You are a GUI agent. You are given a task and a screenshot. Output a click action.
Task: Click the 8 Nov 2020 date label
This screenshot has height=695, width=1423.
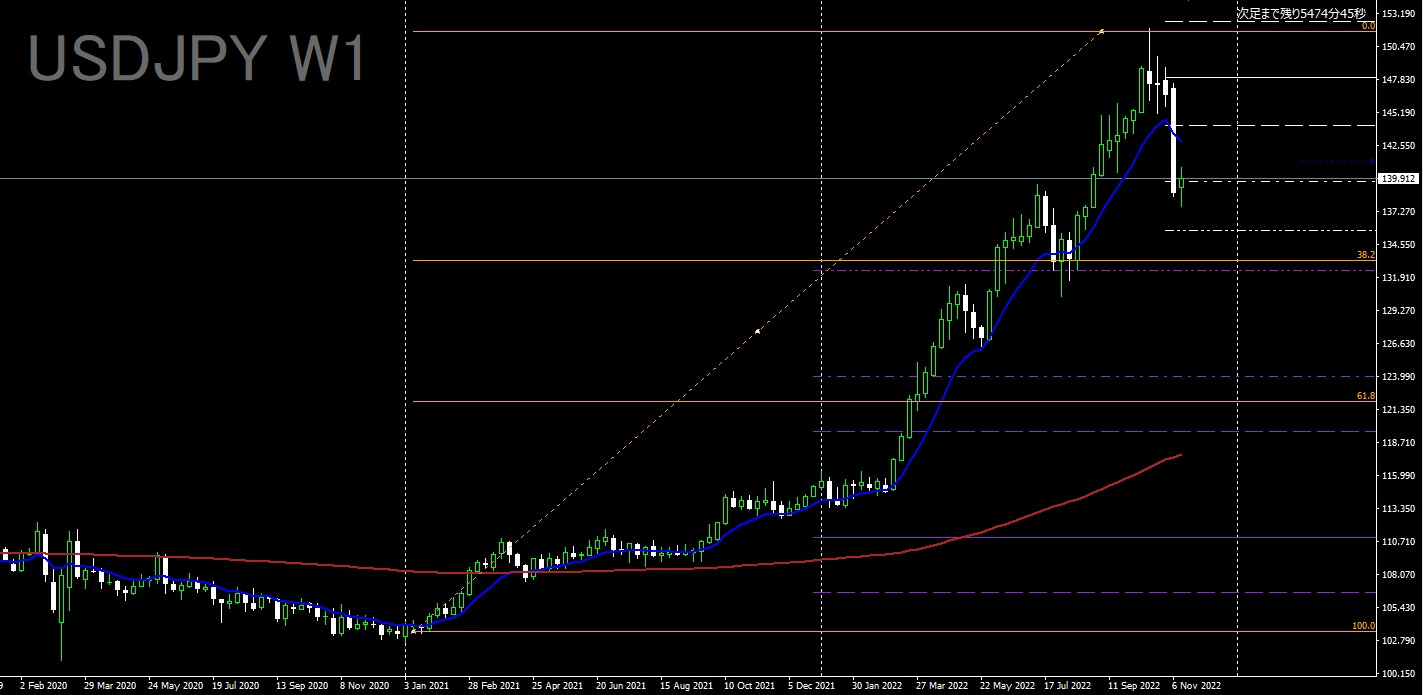pos(365,687)
